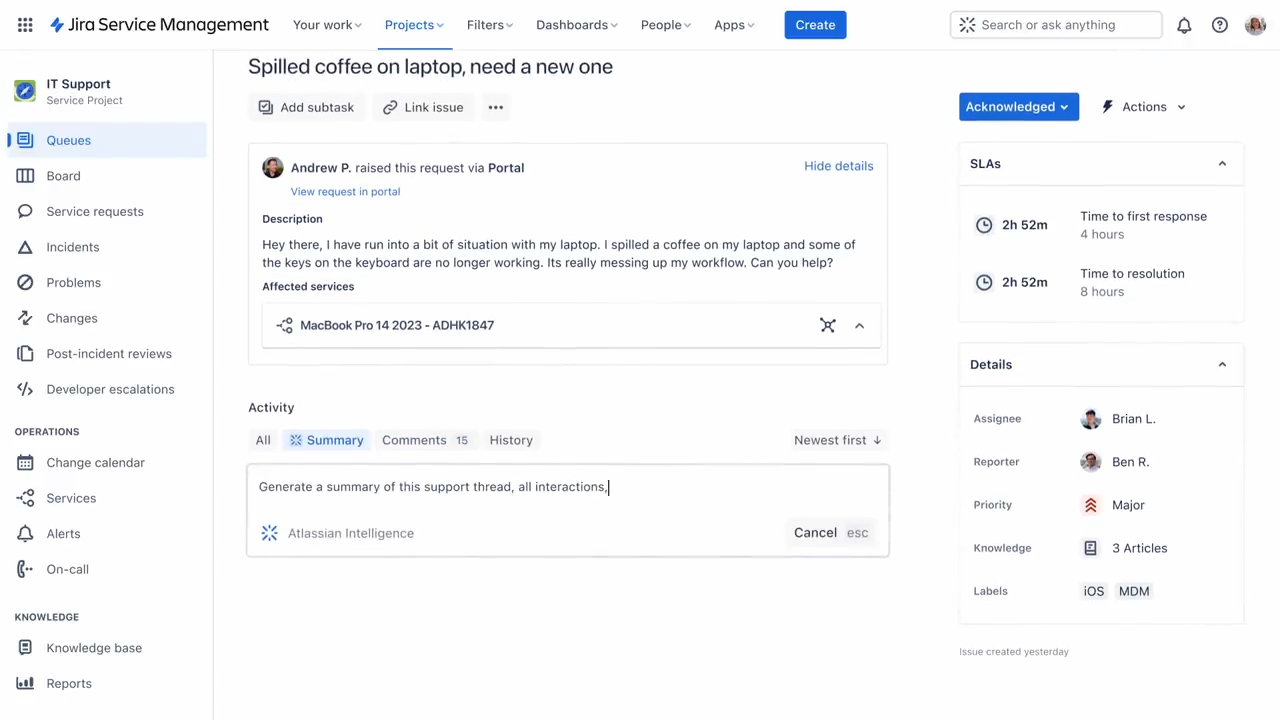Open Knowledge base in sidebar

(x=93, y=648)
